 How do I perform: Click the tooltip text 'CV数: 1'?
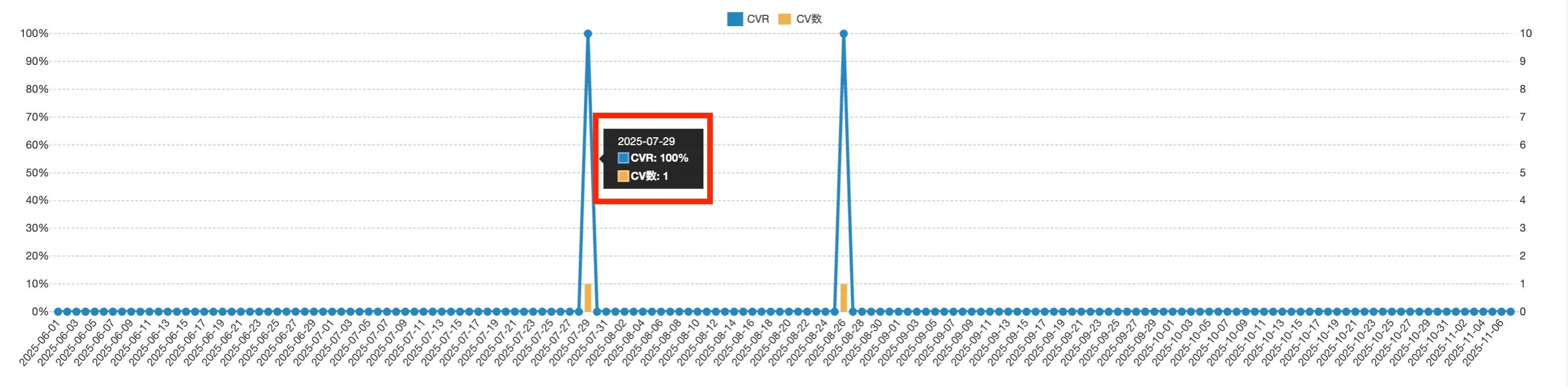coord(650,176)
